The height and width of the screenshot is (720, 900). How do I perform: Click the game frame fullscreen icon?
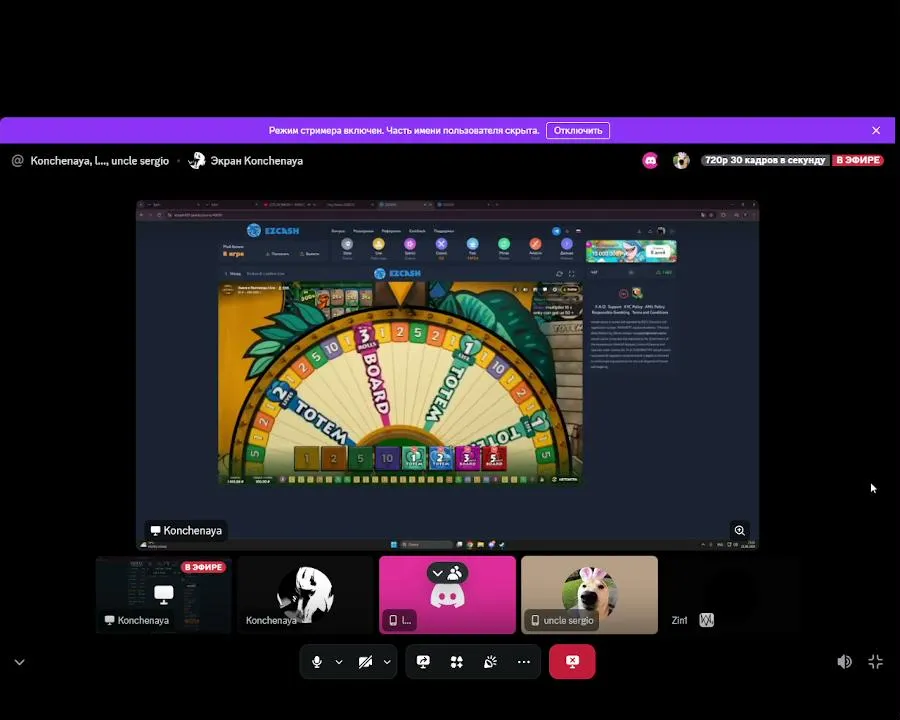pos(572,274)
